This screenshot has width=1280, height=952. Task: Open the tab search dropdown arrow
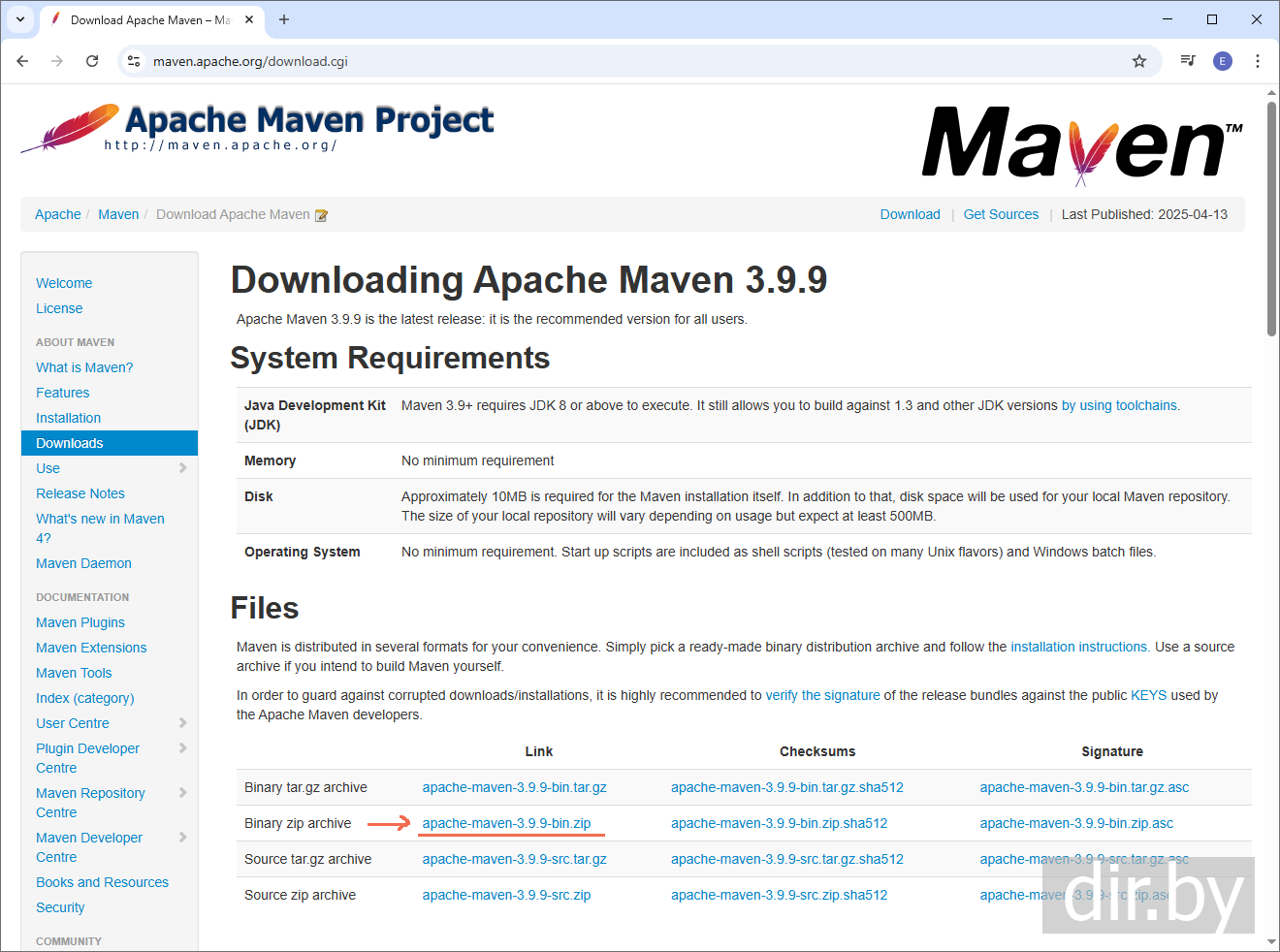20,19
